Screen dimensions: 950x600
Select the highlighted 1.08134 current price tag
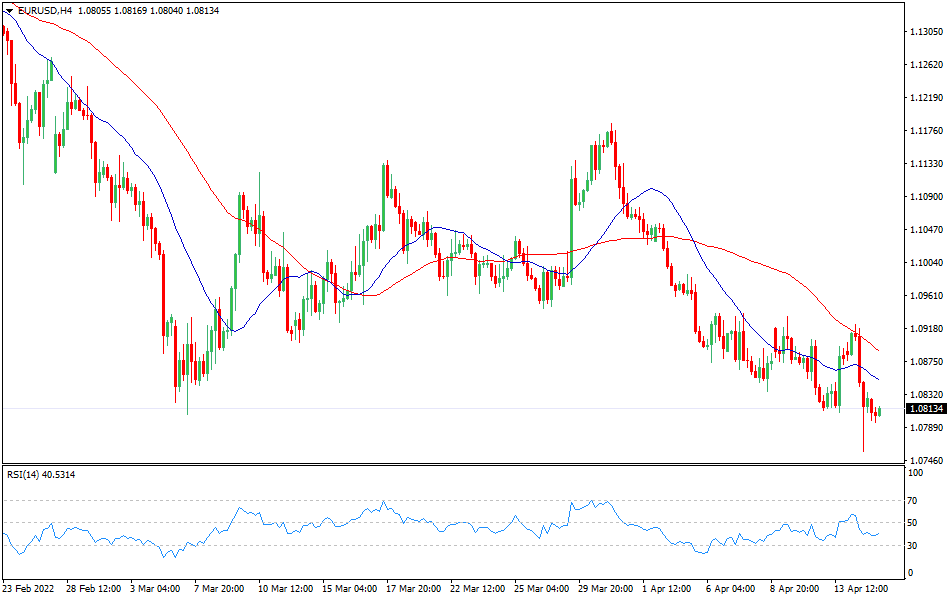(x=927, y=408)
